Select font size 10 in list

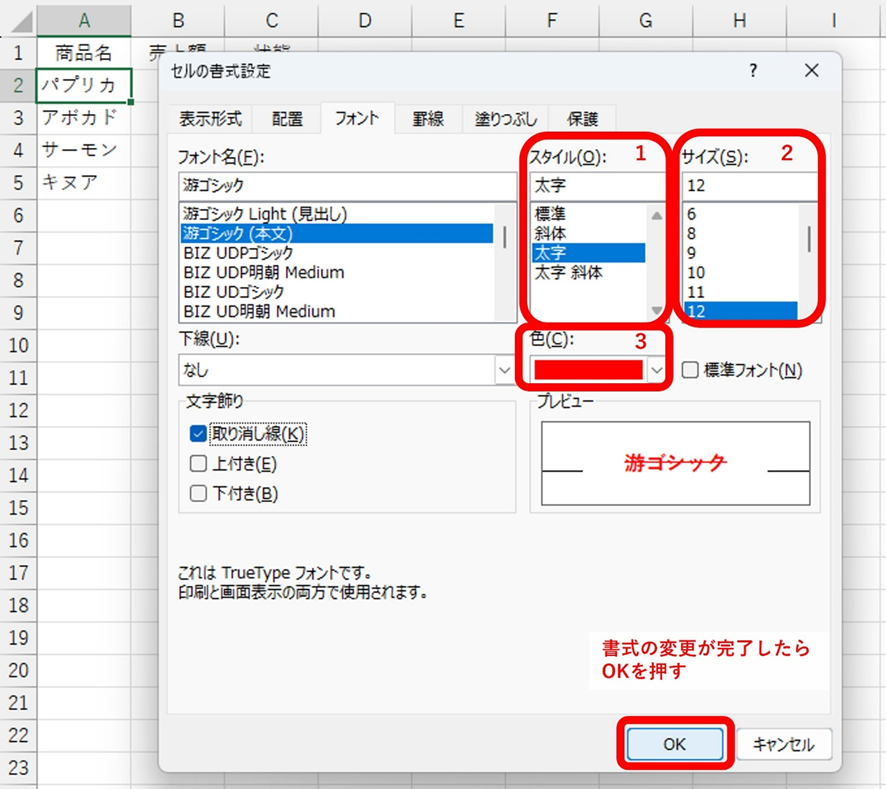coord(697,272)
